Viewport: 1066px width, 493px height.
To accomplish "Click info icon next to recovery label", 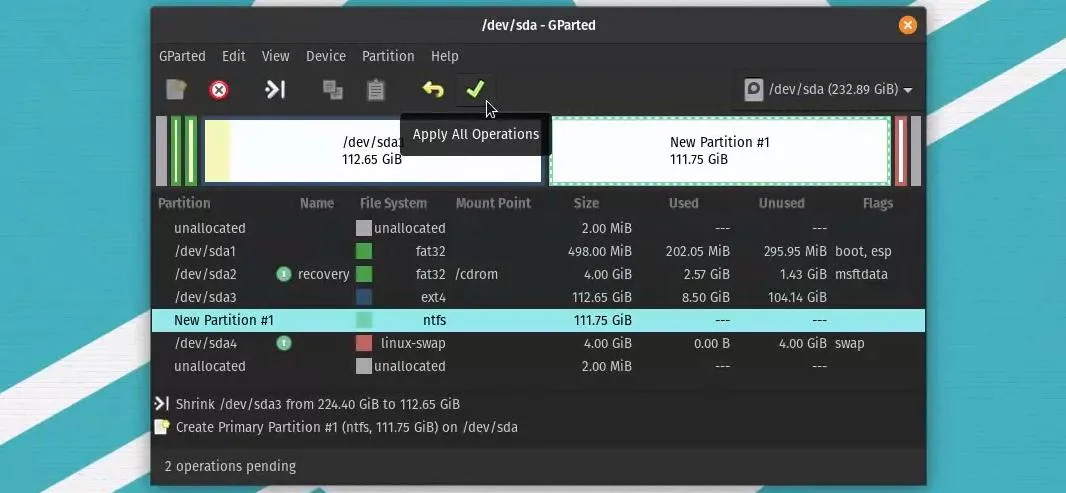I will pos(283,274).
